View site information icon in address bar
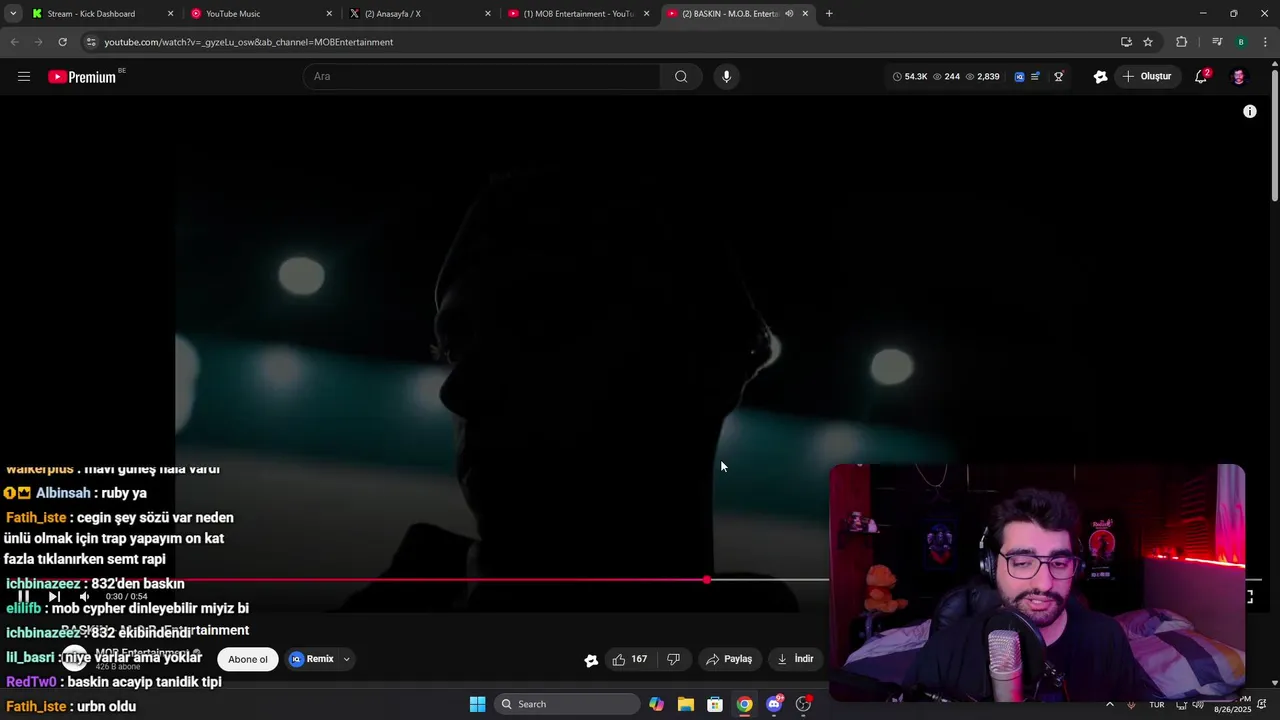Viewport: 1280px width, 720px height. [x=91, y=42]
